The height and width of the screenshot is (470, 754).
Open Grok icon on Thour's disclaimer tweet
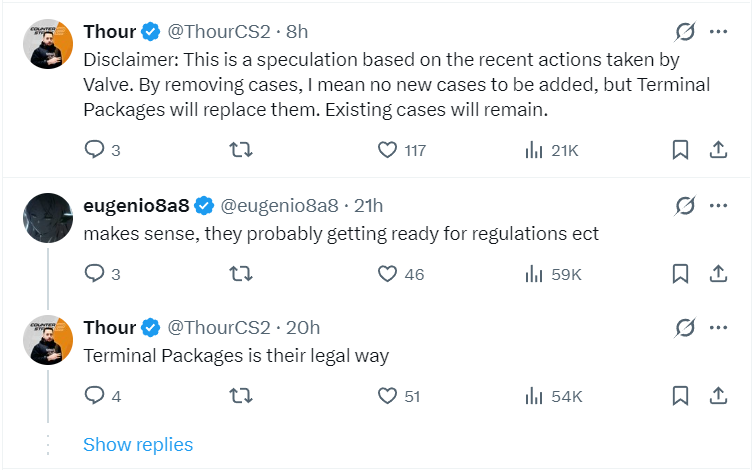coord(685,32)
